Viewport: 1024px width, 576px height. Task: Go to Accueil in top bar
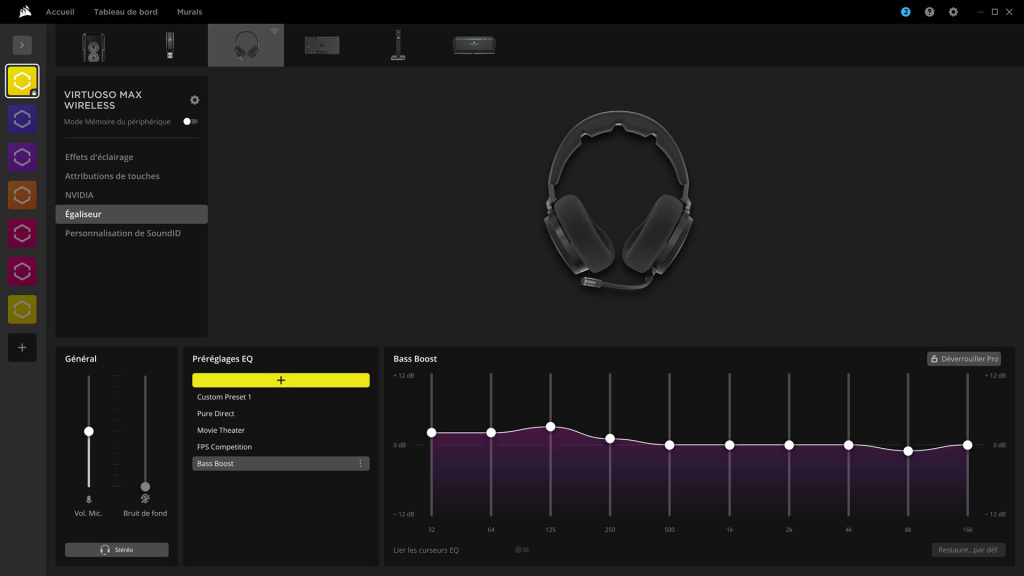pos(60,12)
